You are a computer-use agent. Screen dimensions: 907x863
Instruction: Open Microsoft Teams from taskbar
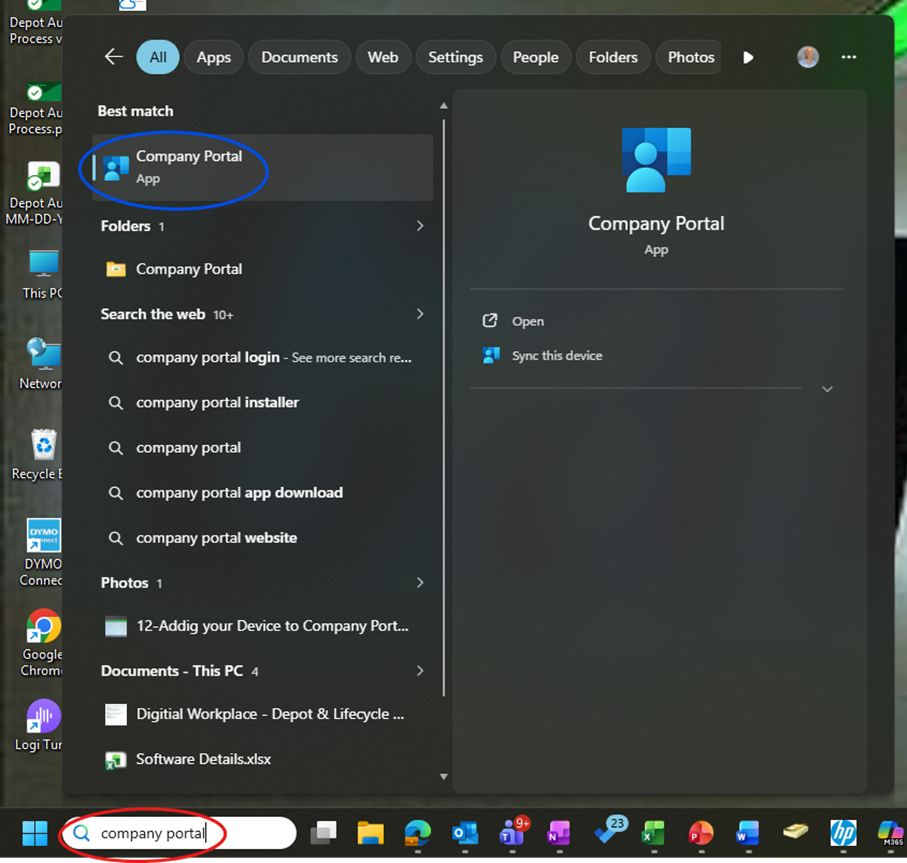point(513,833)
